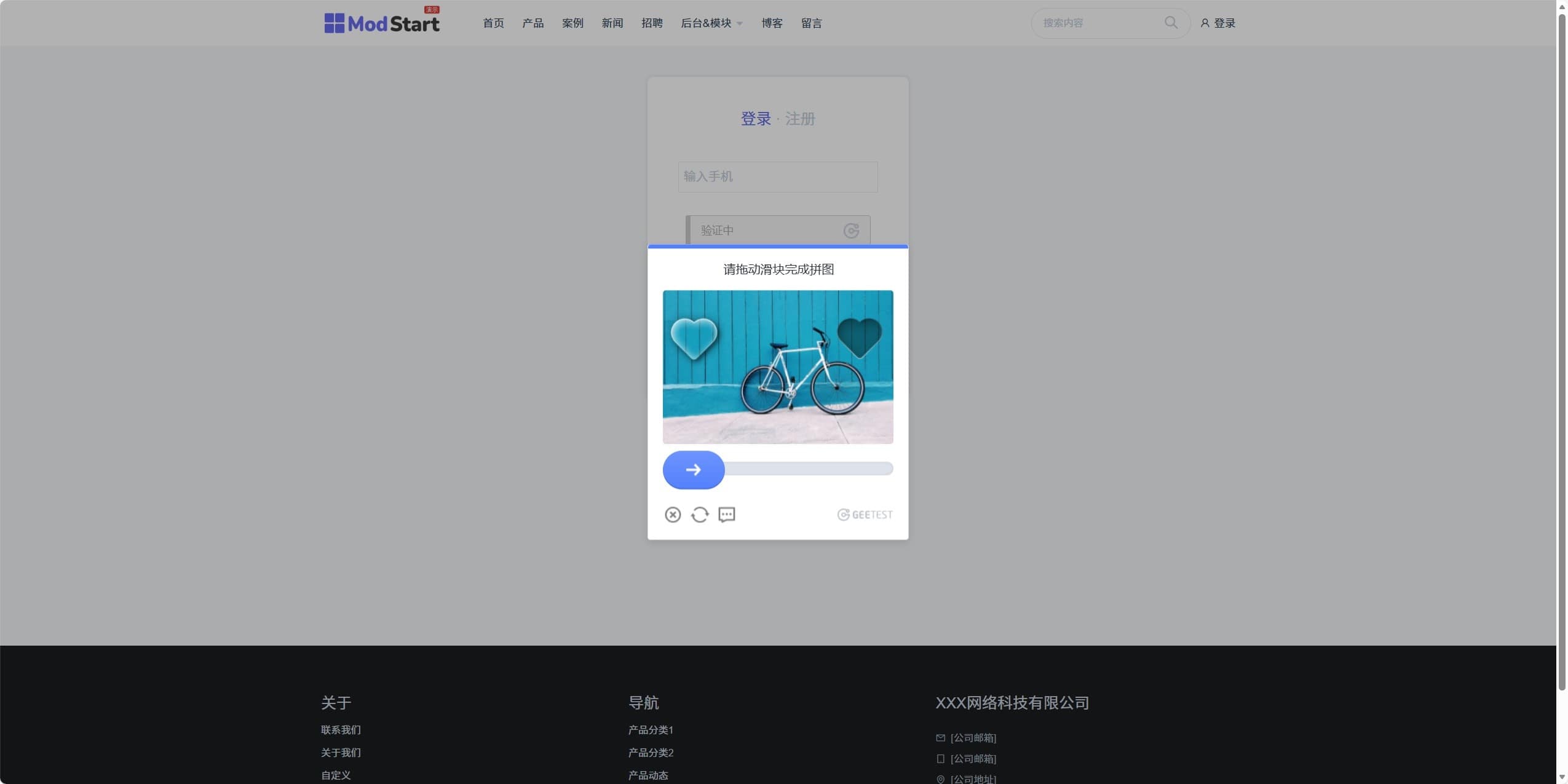Open the 博客 navigation item
Image resolution: width=1568 pixels, height=784 pixels.
pyautogui.click(x=771, y=23)
